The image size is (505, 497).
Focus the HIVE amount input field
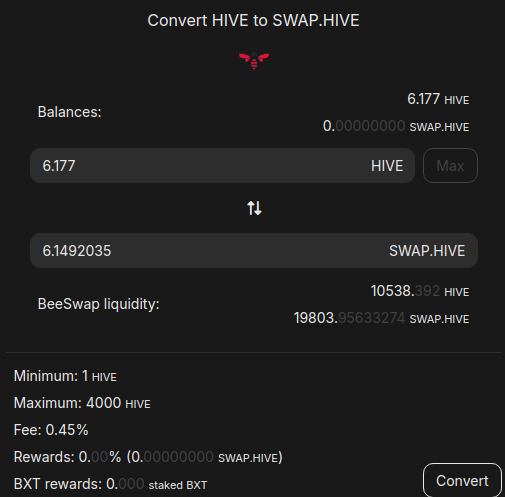[222, 166]
